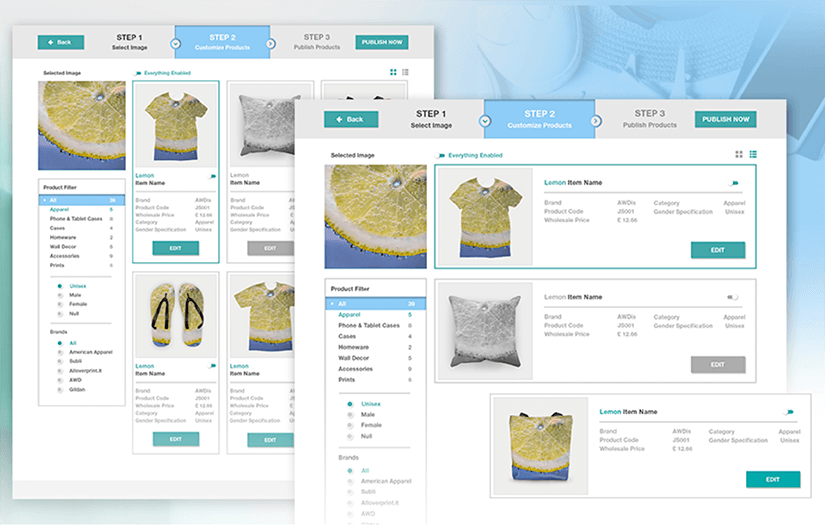Open STEP 2 Customize Products tab, front window

pyautogui.click(x=539, y=119)
